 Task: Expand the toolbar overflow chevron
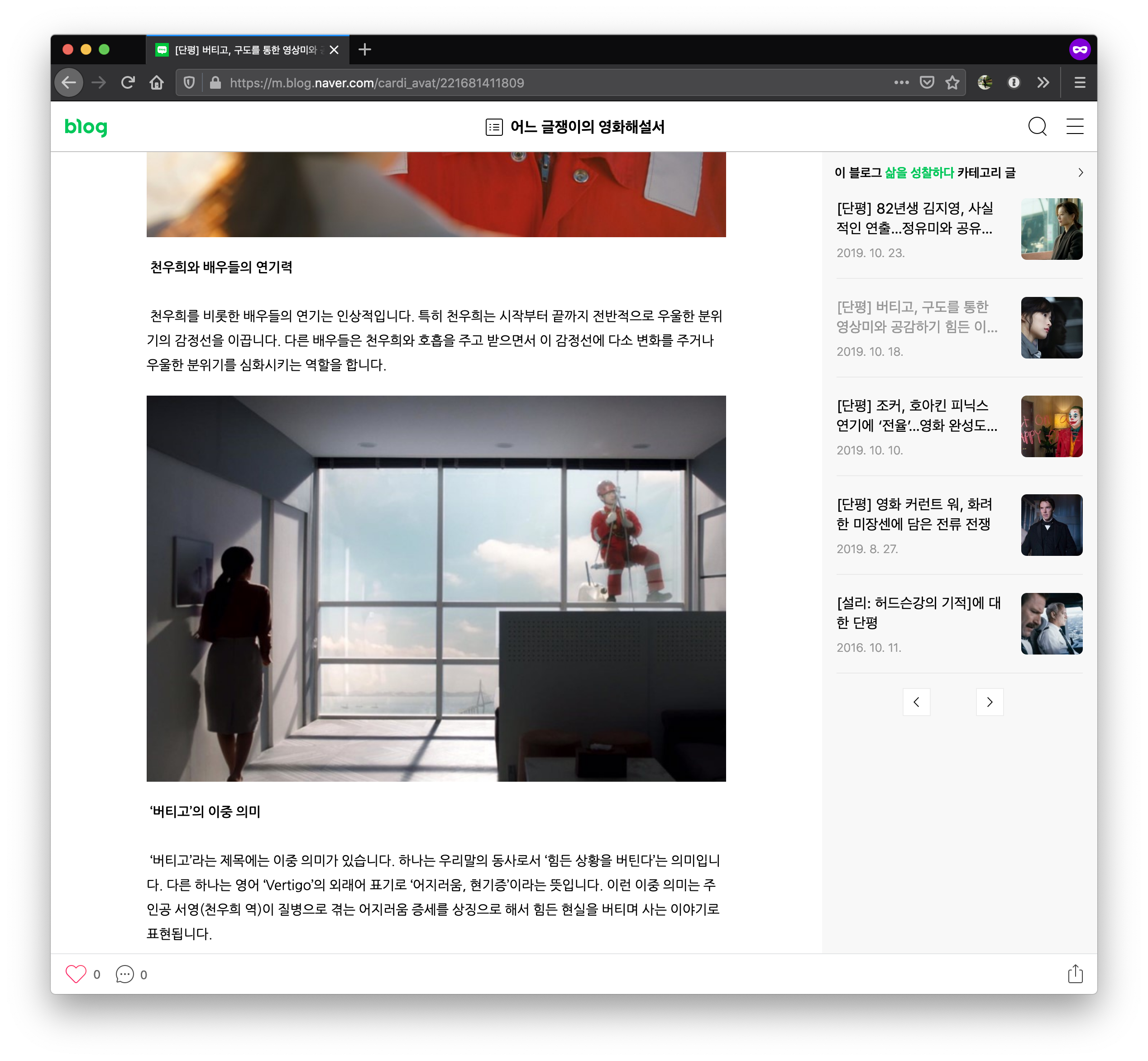pyautogui.click(x=1043, y=83)
